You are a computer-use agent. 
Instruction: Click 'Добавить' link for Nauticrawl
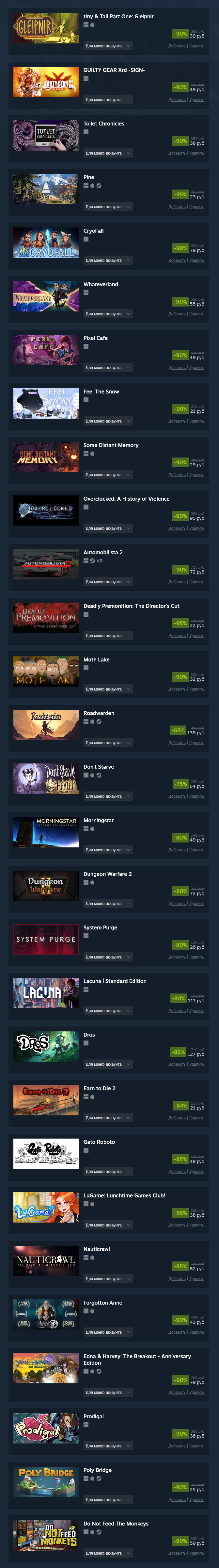(177, 1278)
